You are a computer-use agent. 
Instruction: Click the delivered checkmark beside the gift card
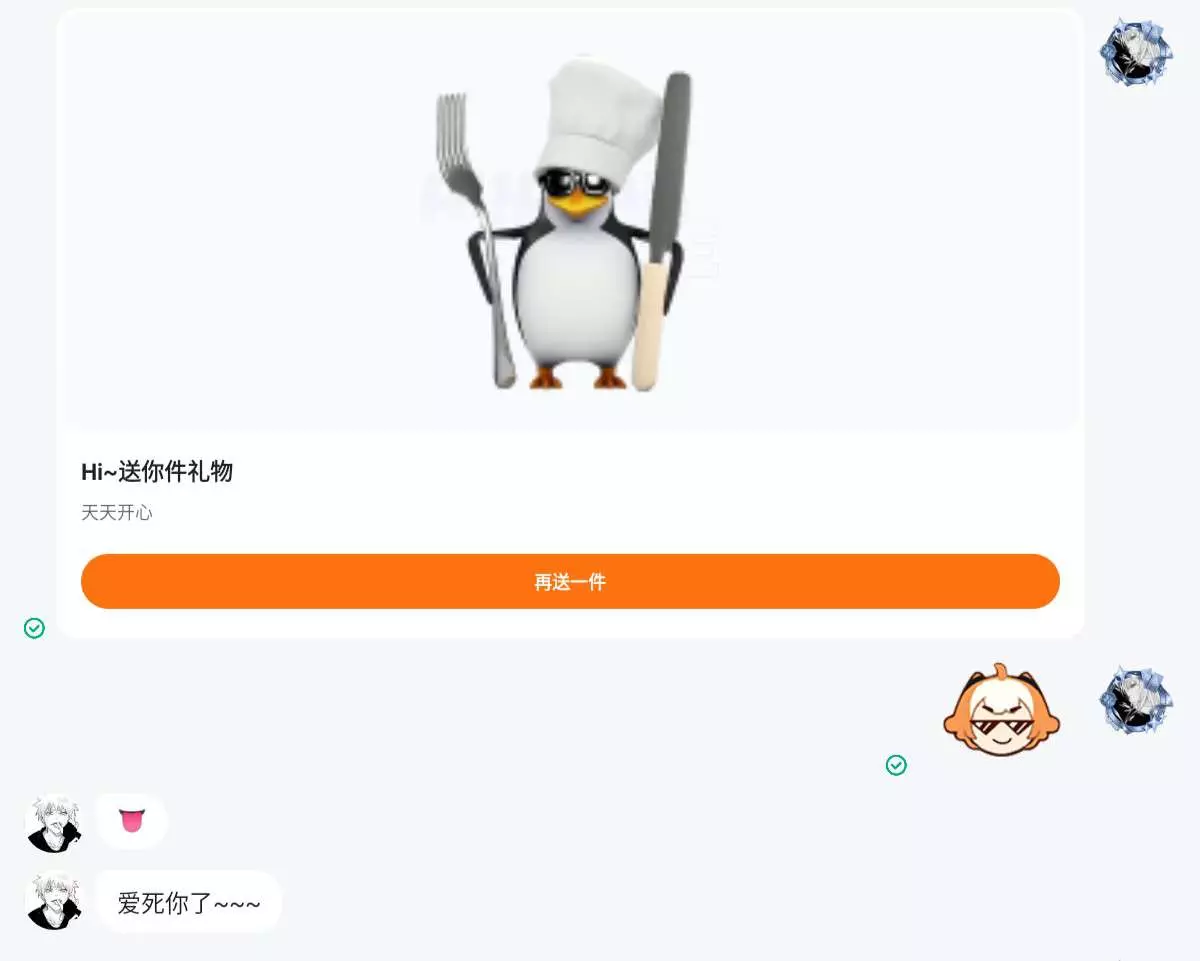34,628
